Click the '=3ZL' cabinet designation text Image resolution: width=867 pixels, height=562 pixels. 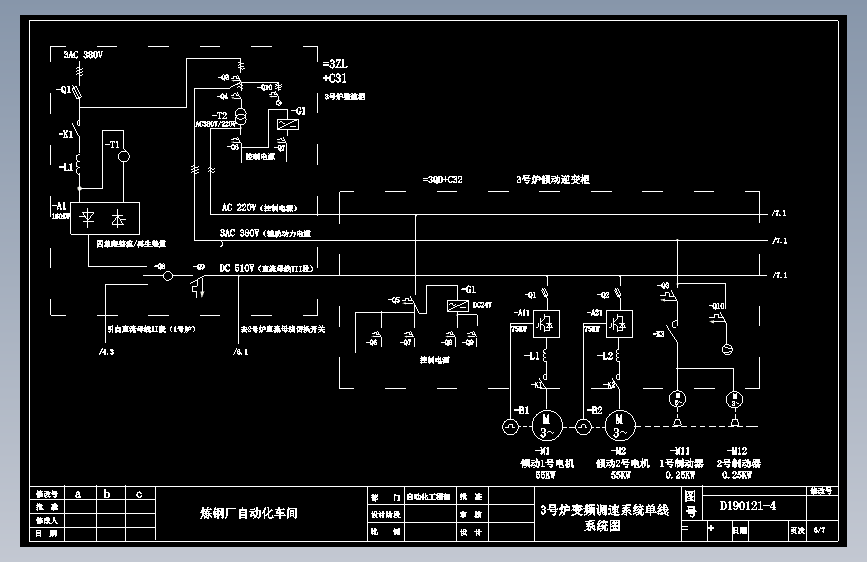tap(335, 64)
